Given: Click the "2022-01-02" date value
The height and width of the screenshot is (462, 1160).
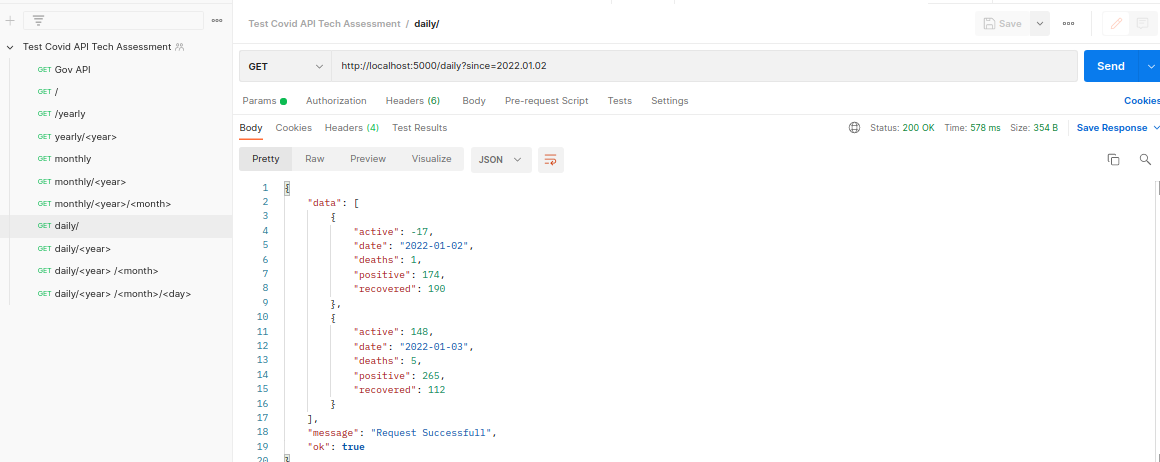Looking at the screenshot, I should point(434,245).
